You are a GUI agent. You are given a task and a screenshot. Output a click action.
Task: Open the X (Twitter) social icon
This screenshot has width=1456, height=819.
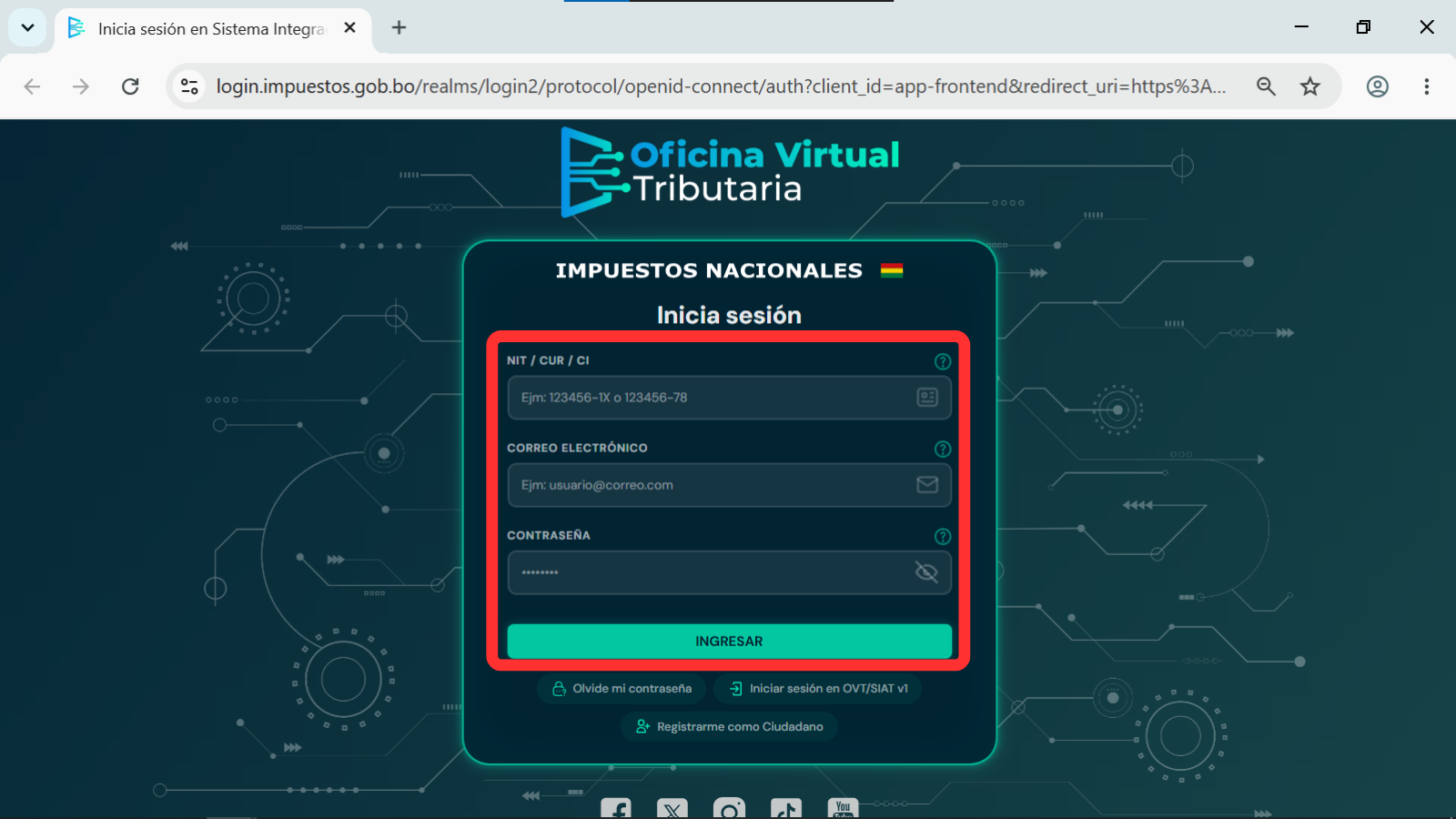pos(672,808)
